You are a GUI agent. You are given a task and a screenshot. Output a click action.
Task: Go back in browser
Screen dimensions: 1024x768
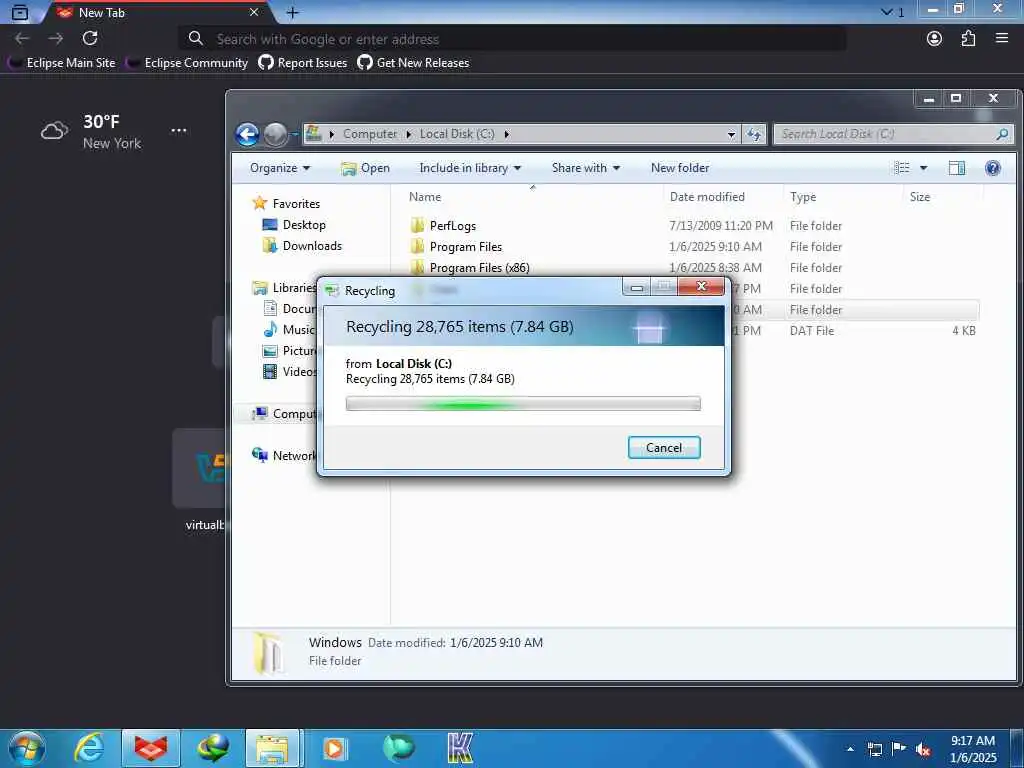coord(22,39)
